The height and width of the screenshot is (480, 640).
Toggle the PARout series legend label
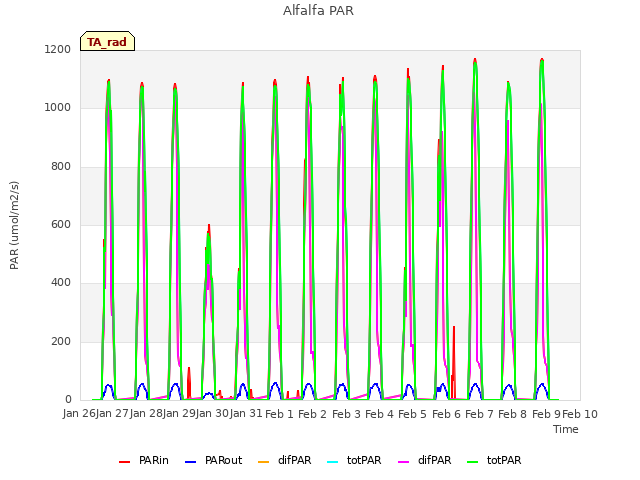coord(224,460)
